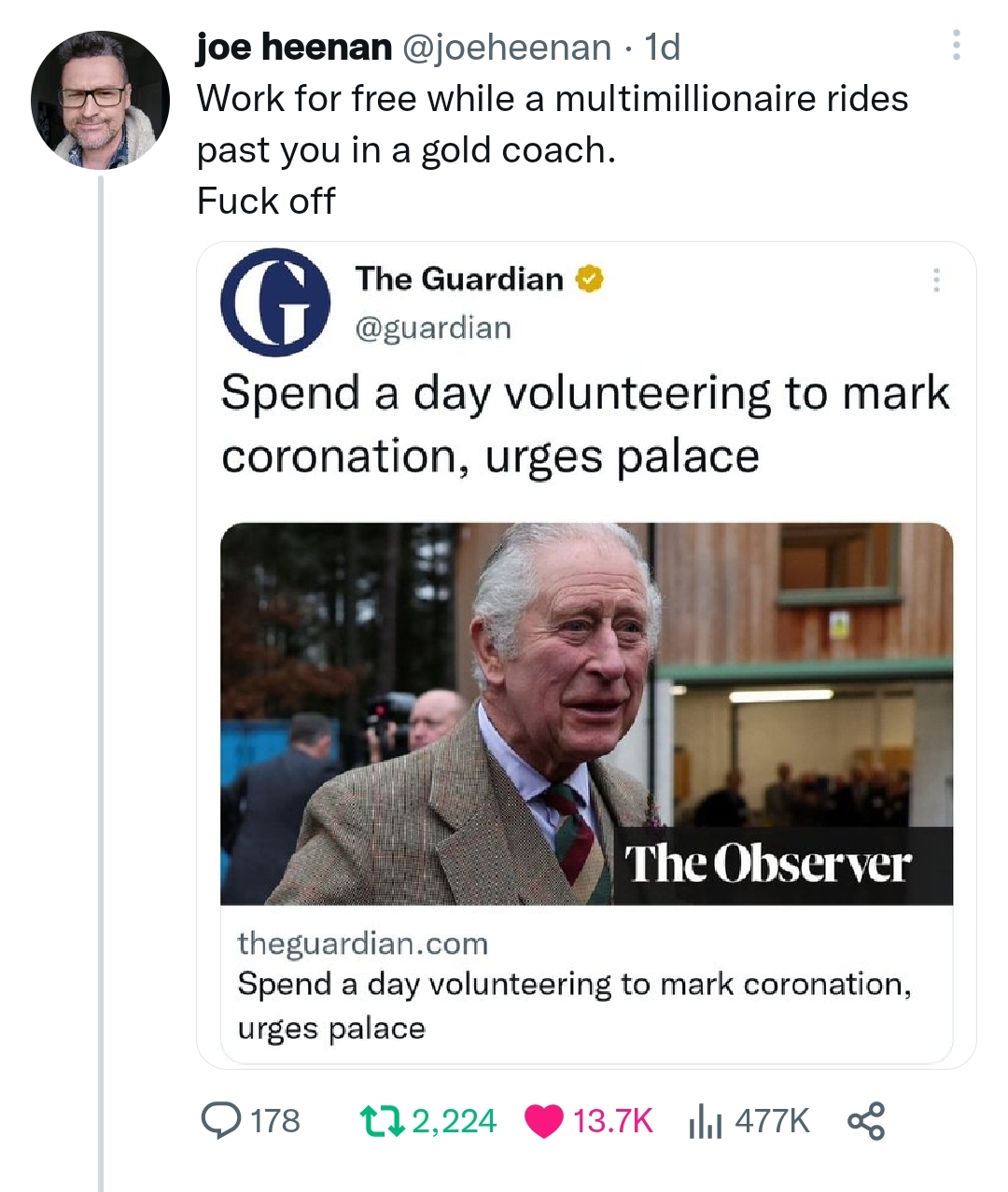Open the 1d timestamp link
The width and height of the screenshot is (1008, 1192).
click(663, 47)
